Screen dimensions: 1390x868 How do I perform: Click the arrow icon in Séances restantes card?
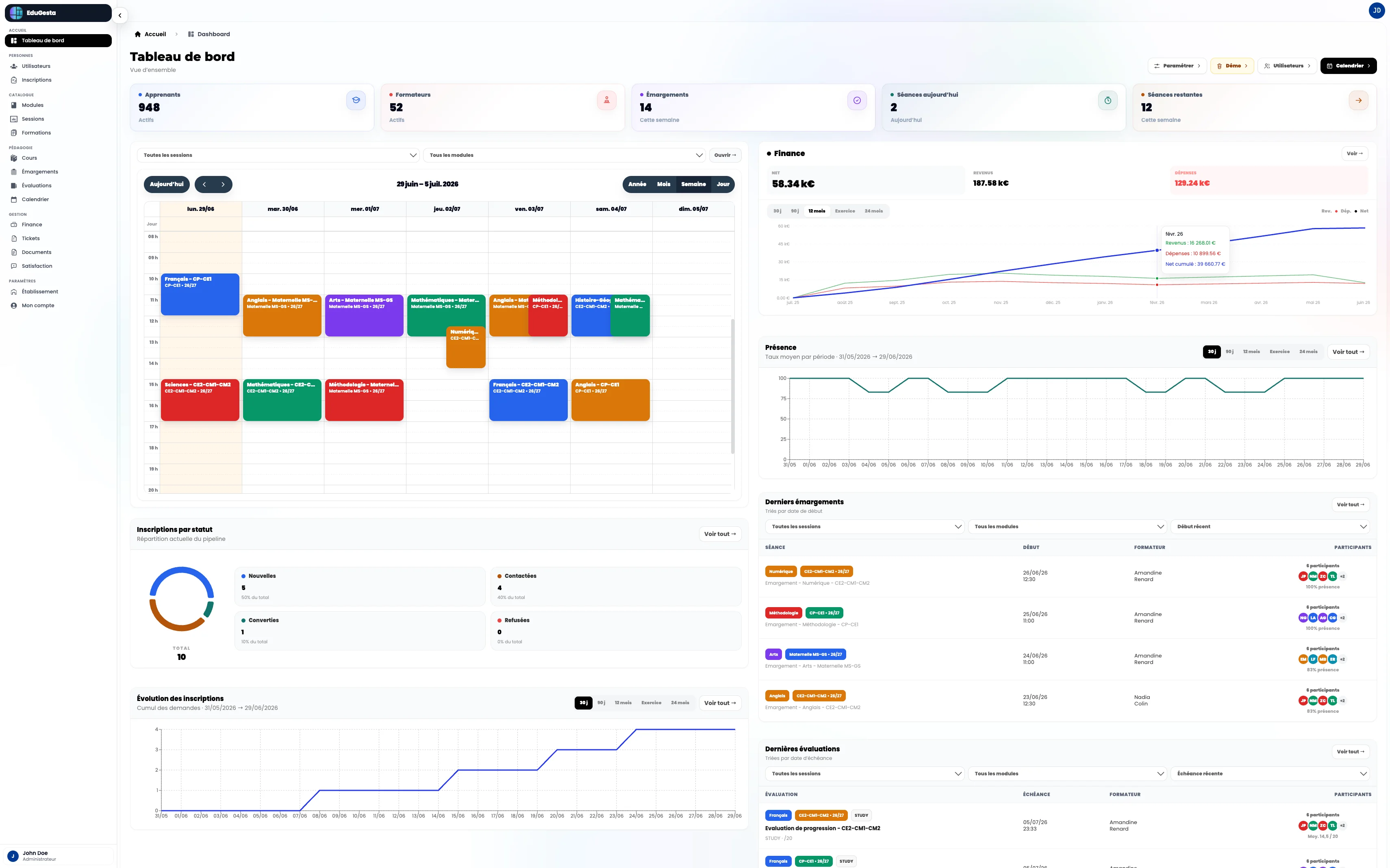tap(1358, 100)
